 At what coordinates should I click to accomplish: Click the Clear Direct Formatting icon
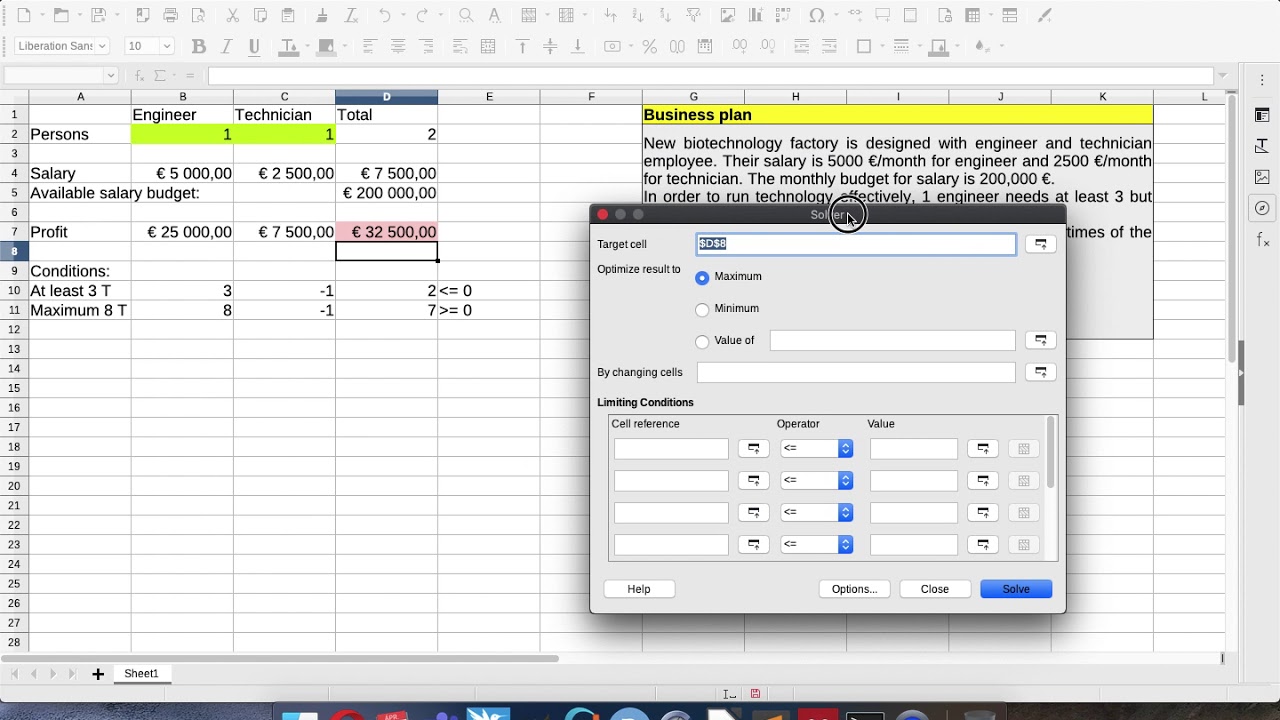(351, 16)
